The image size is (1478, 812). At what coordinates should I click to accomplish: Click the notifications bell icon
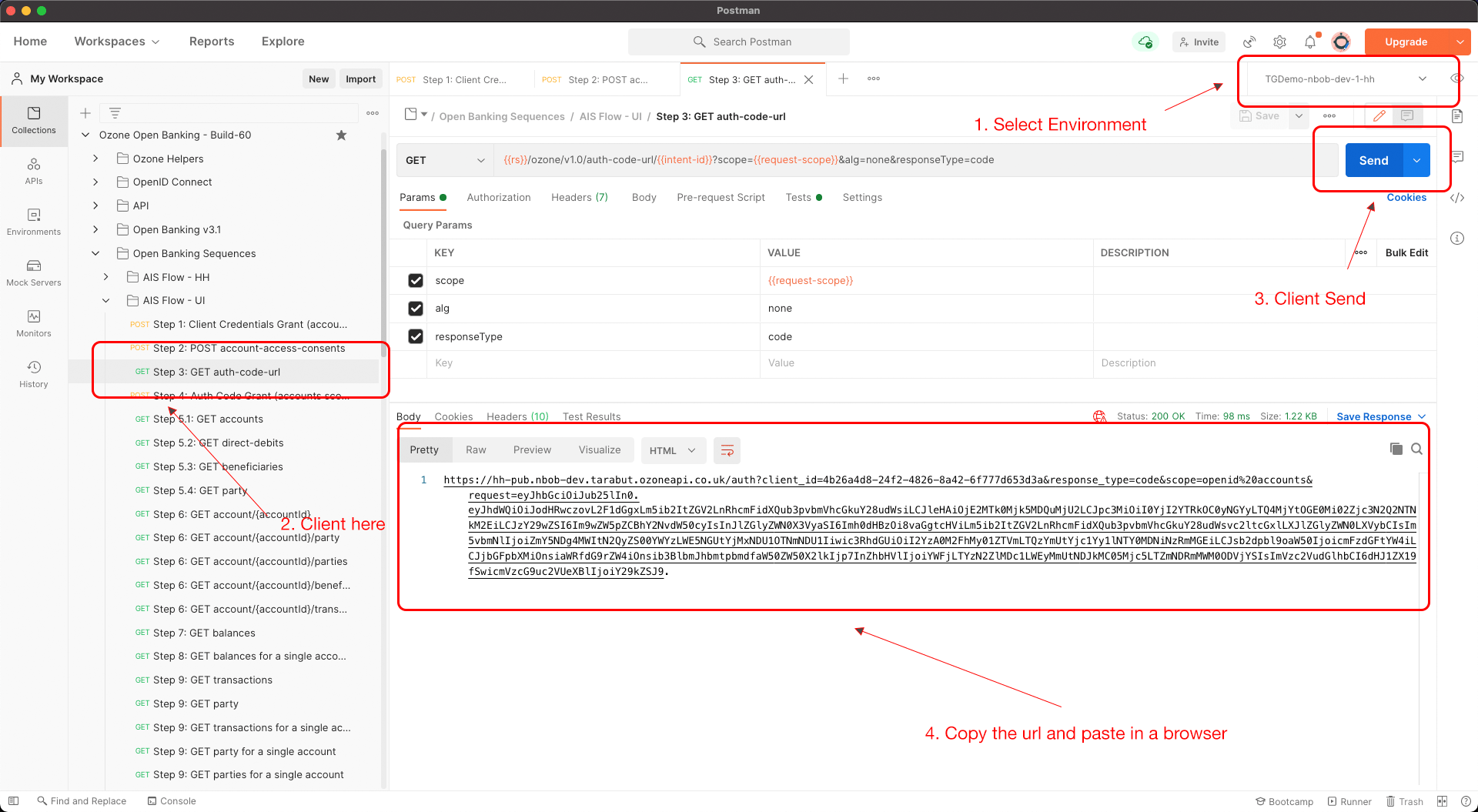(1310, 42)
